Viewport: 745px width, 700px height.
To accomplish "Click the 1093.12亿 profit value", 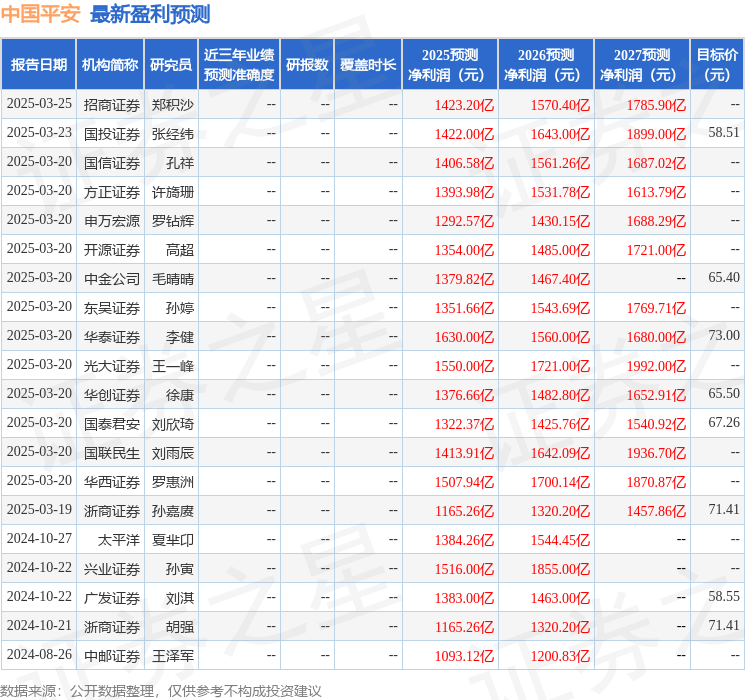I will [464, 656].
